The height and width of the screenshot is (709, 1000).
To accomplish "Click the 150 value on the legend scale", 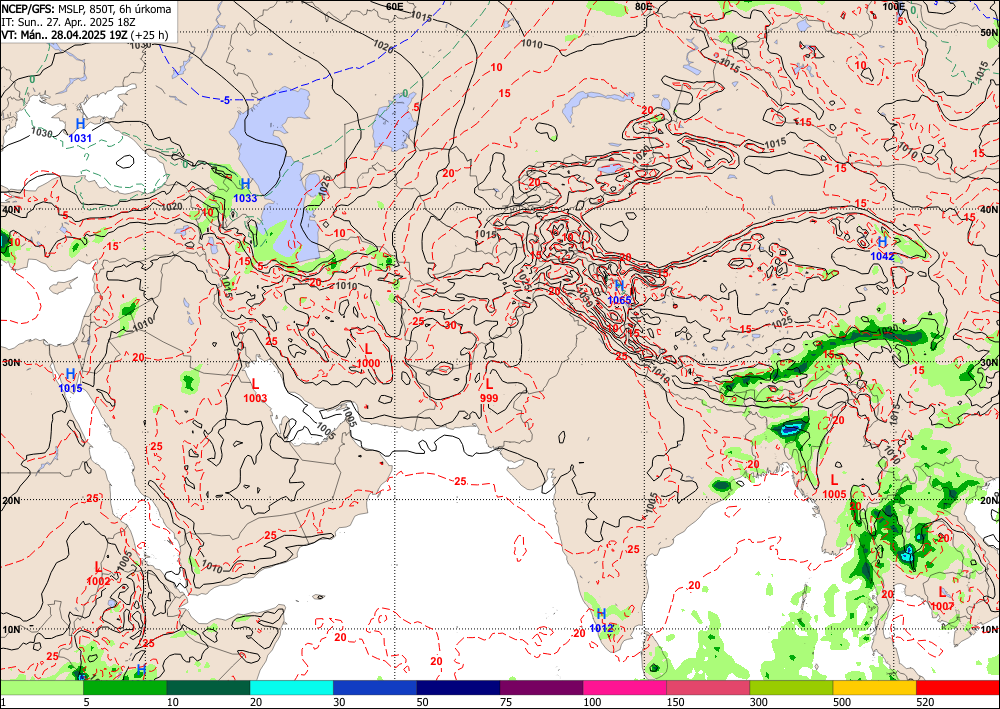I will pyautogui.click(x=675, y=702).
